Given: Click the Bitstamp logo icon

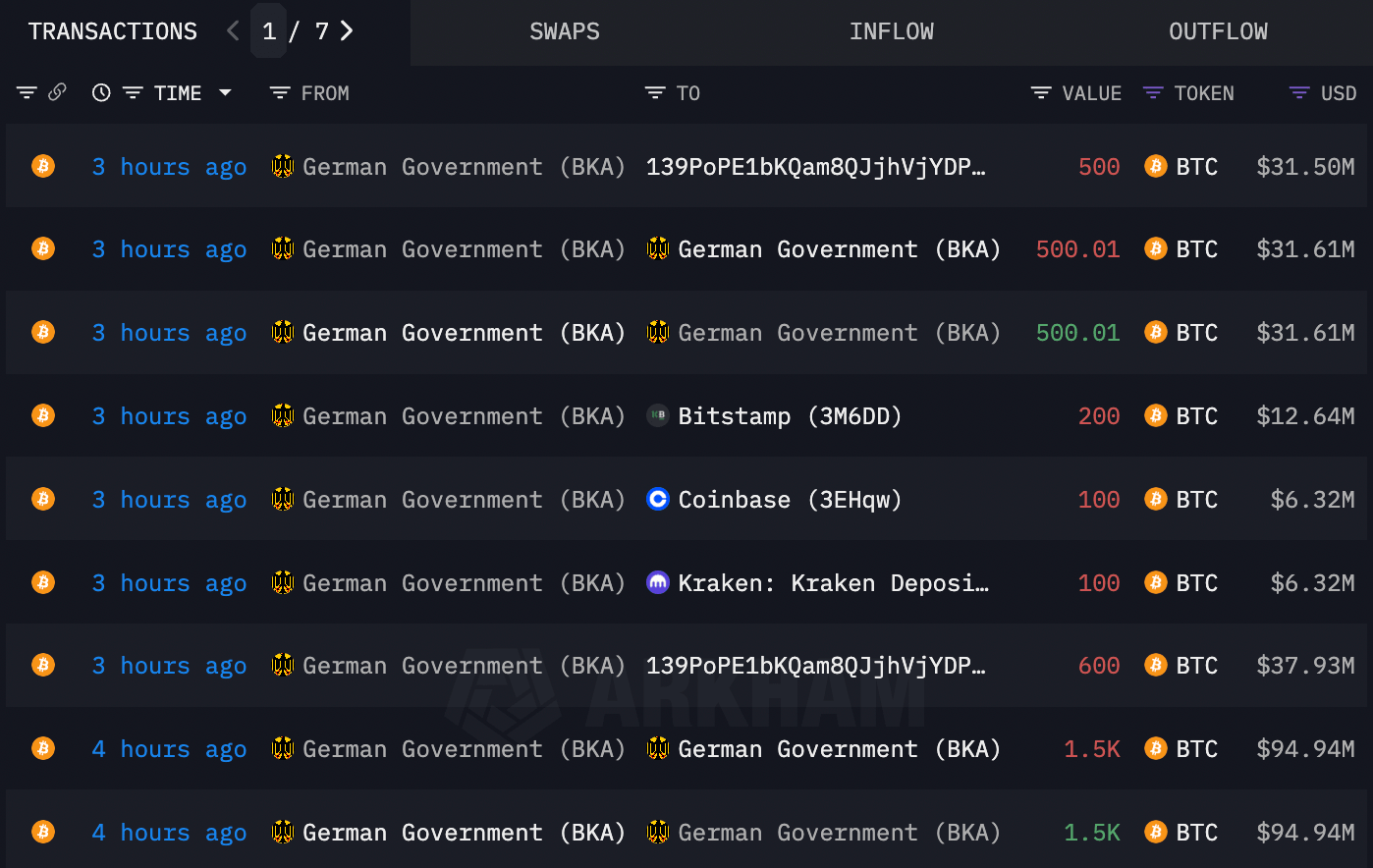Looking at the screenshot, I should tap(658, 416).
